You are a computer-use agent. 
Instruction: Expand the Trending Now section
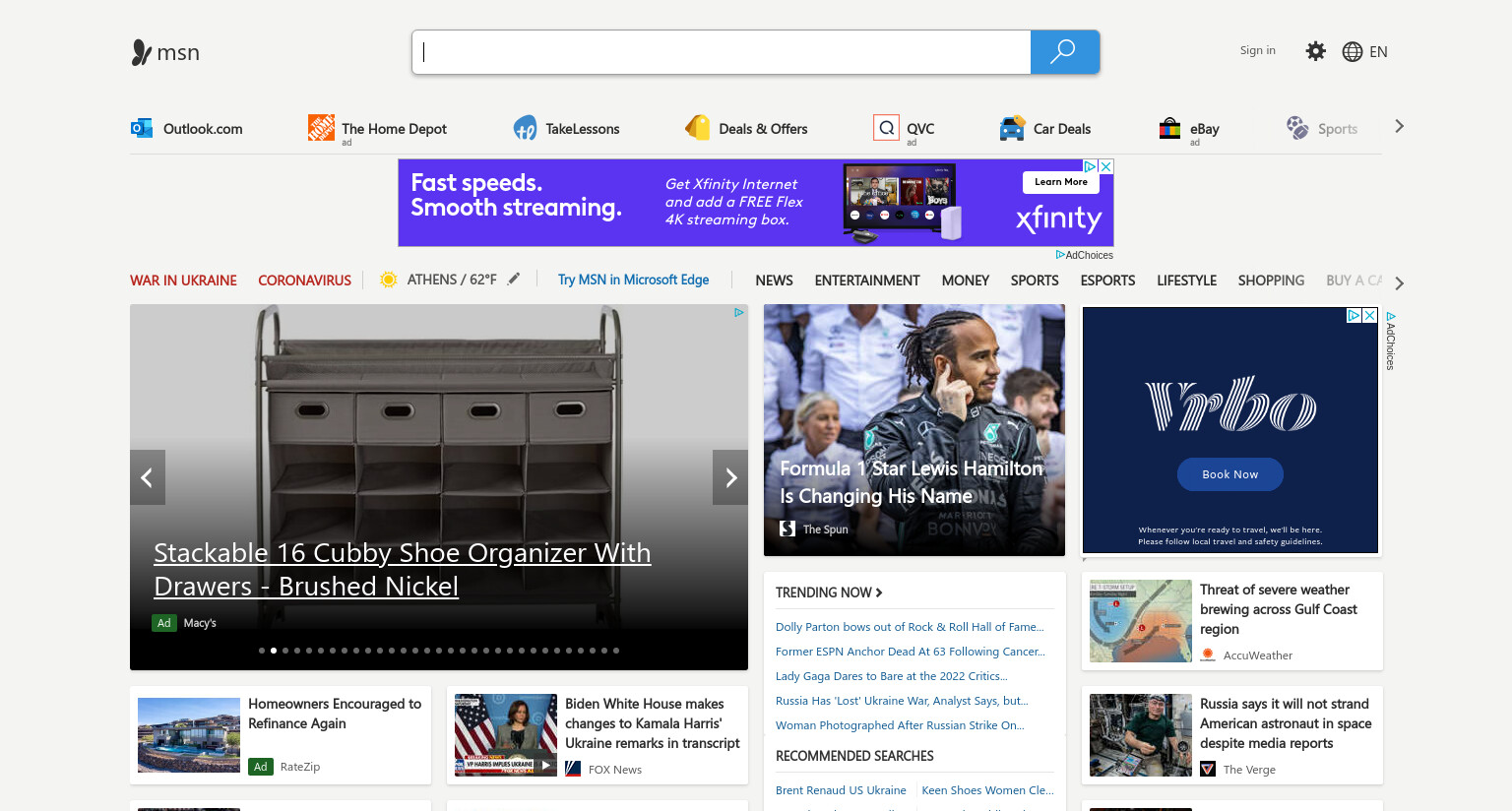829,593
